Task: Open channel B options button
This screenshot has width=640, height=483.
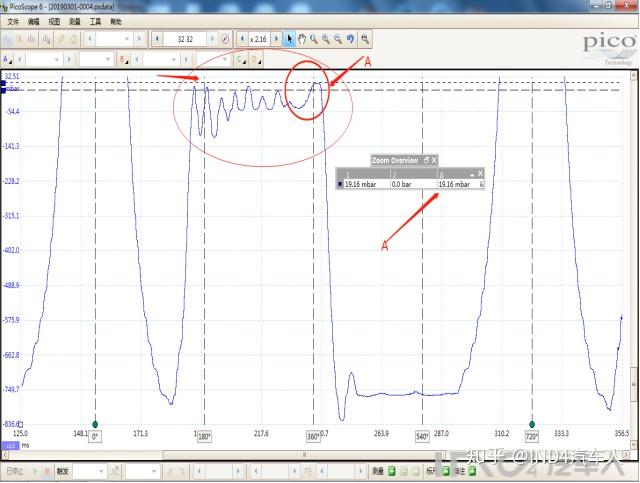Action: click(123, 60)
